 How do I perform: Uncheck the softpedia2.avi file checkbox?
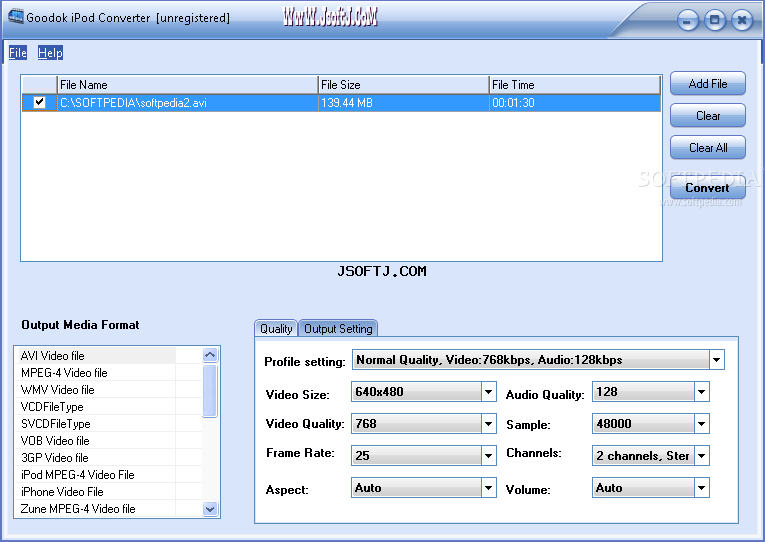[39, 102]
